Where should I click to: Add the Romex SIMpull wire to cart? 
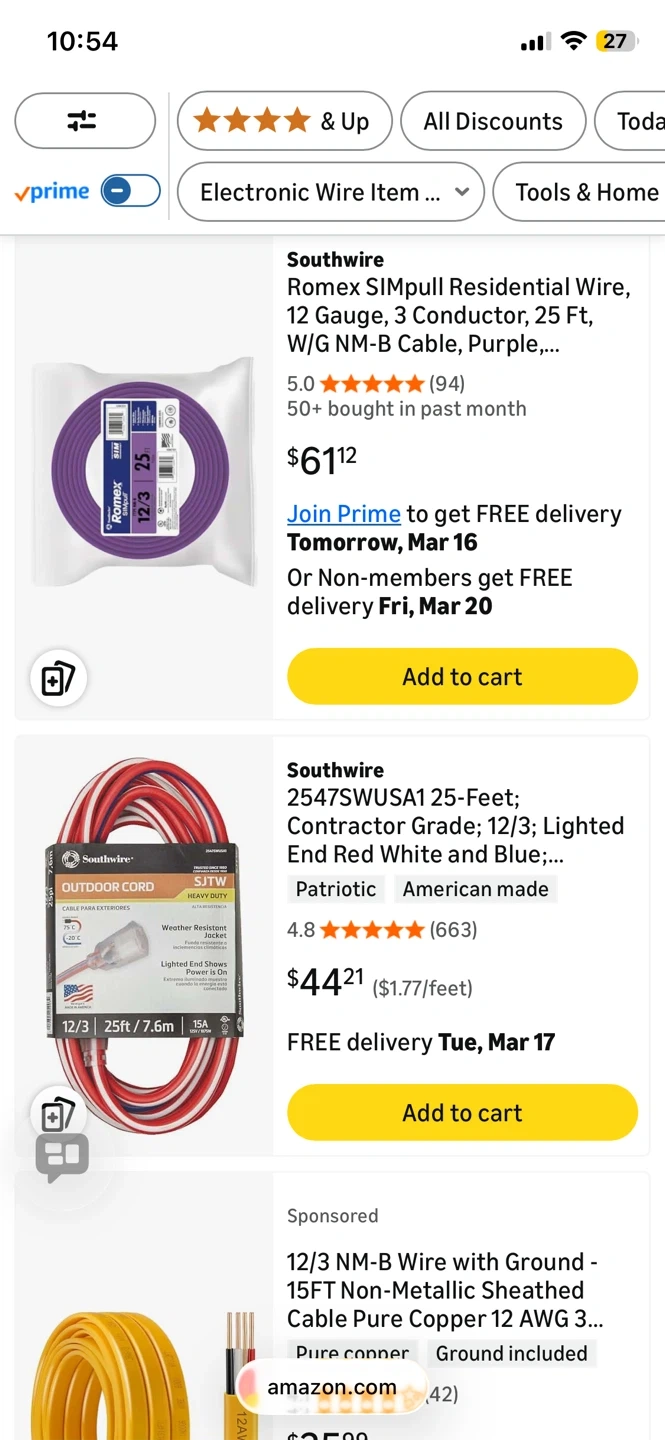click(x=462, y=677)
